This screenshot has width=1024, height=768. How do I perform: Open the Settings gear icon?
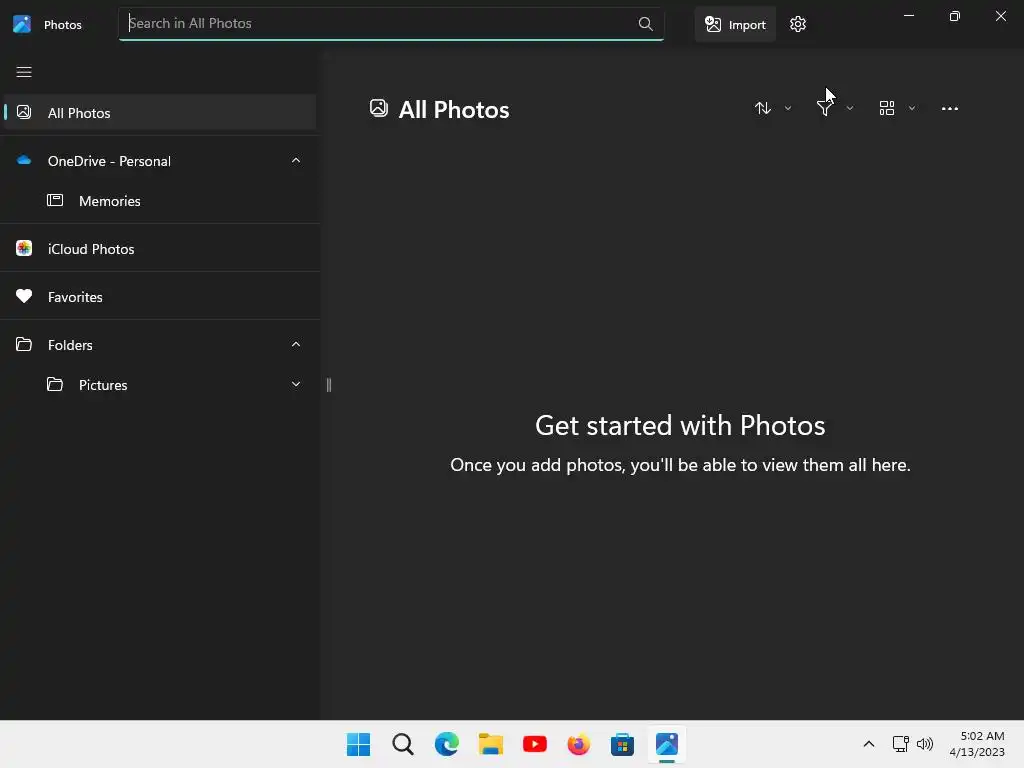click(x=797, y=24)
